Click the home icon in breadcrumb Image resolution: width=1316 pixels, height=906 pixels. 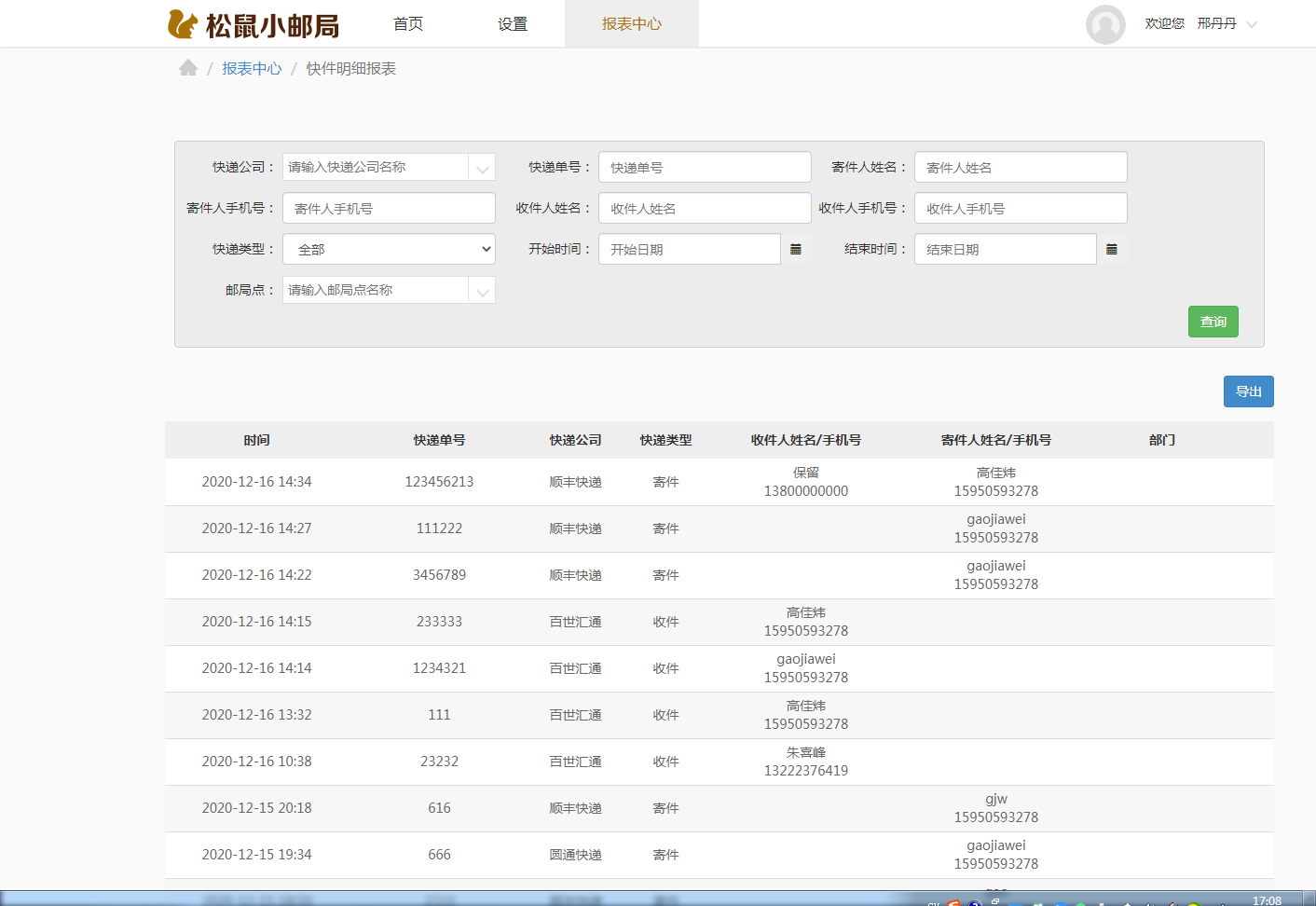[x=188, y=68]
